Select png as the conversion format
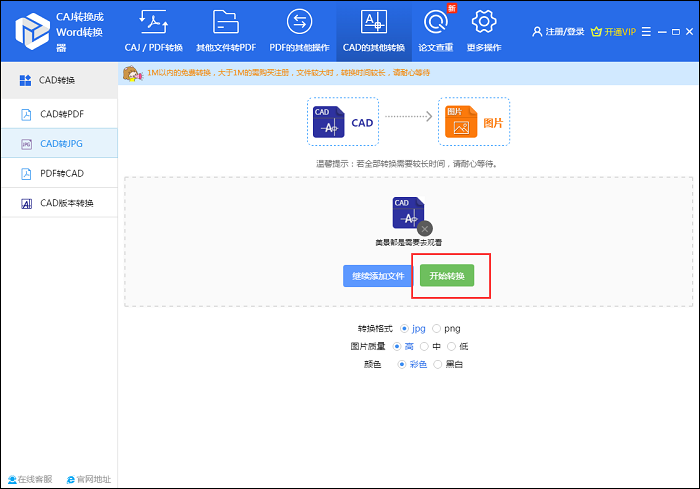Image resolution: width=700 pixels, height=489 pixels. tap(437, 328)
